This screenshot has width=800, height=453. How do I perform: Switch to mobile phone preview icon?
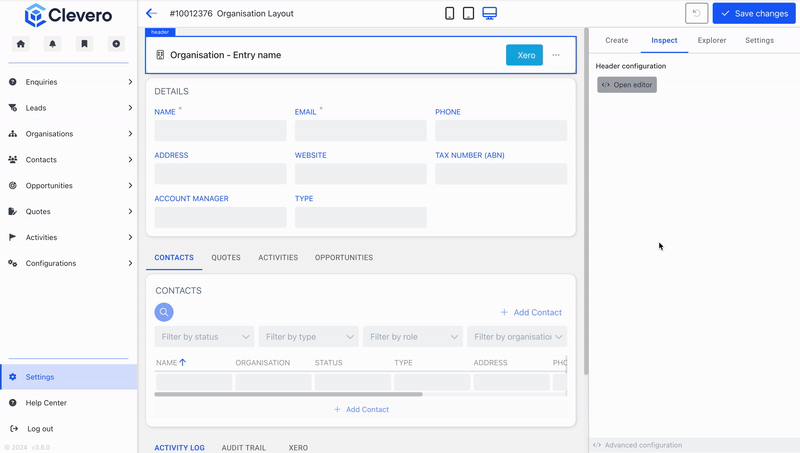449,13
